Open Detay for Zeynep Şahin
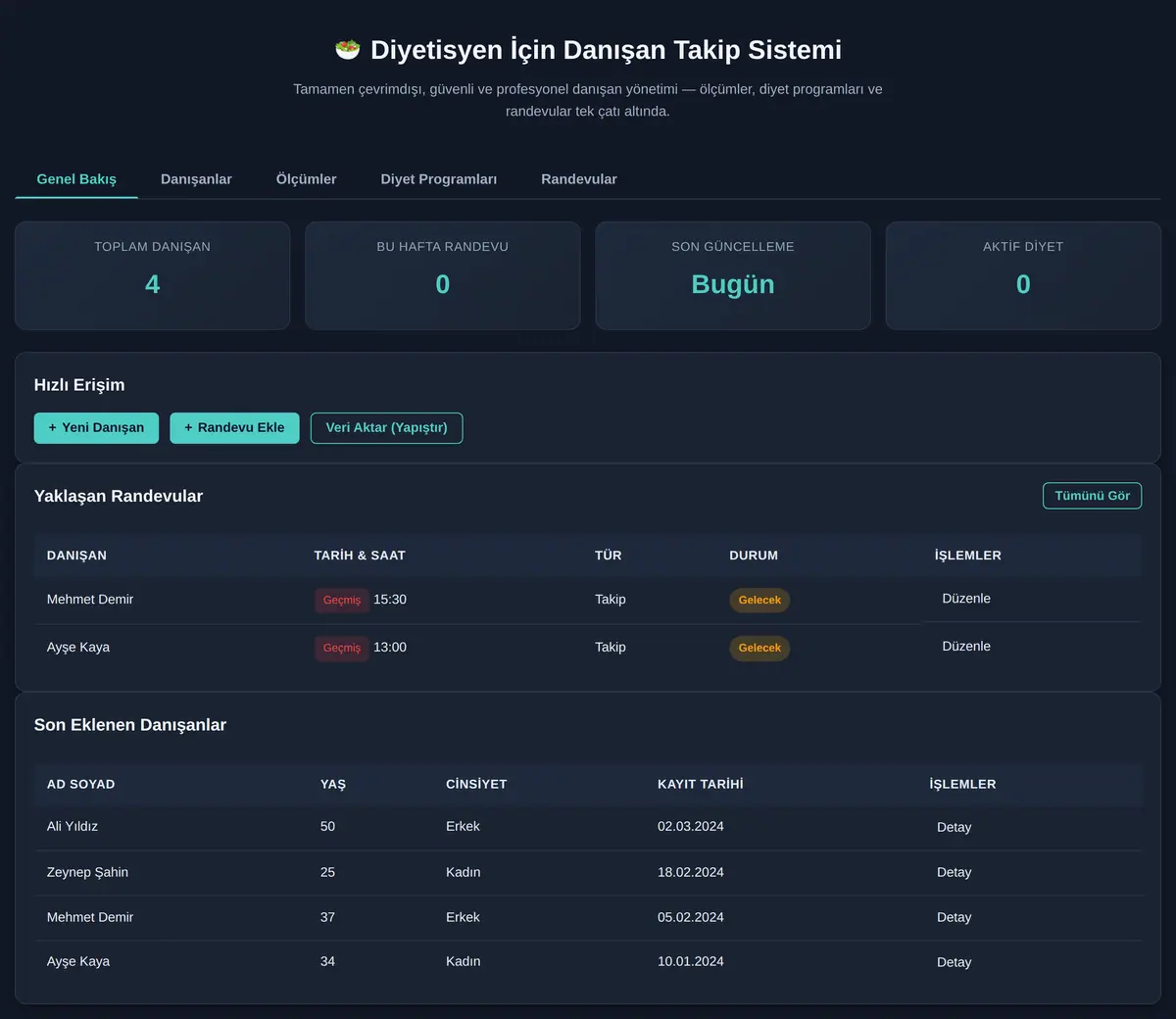The width and height of the screenshot is (1176, 1019). coord(954,872)
